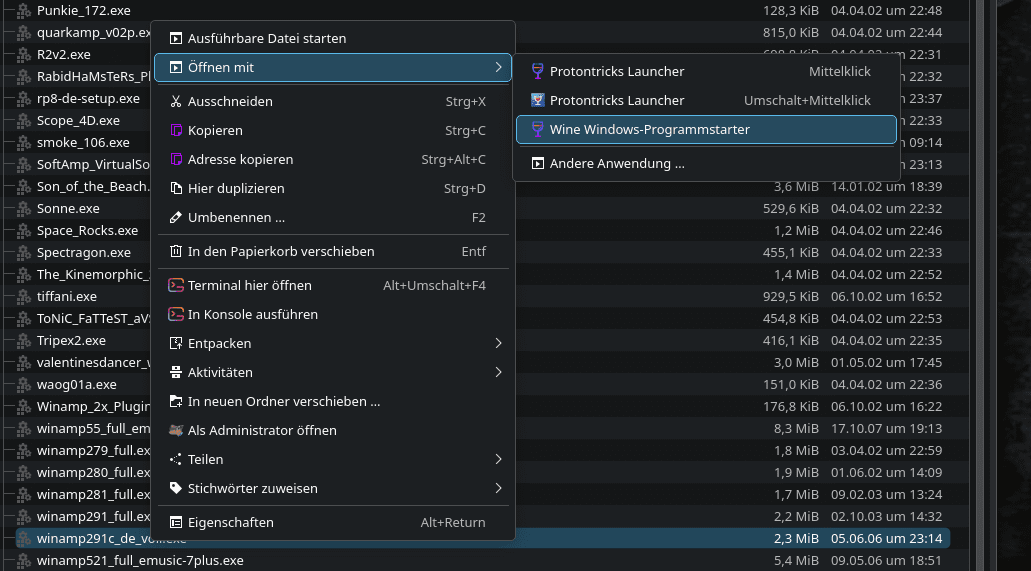Viewport: 1031px width, 571px height.
Task: Click the terminal icon for Terminal hier öffnen
Action: [x=176, y=286]
